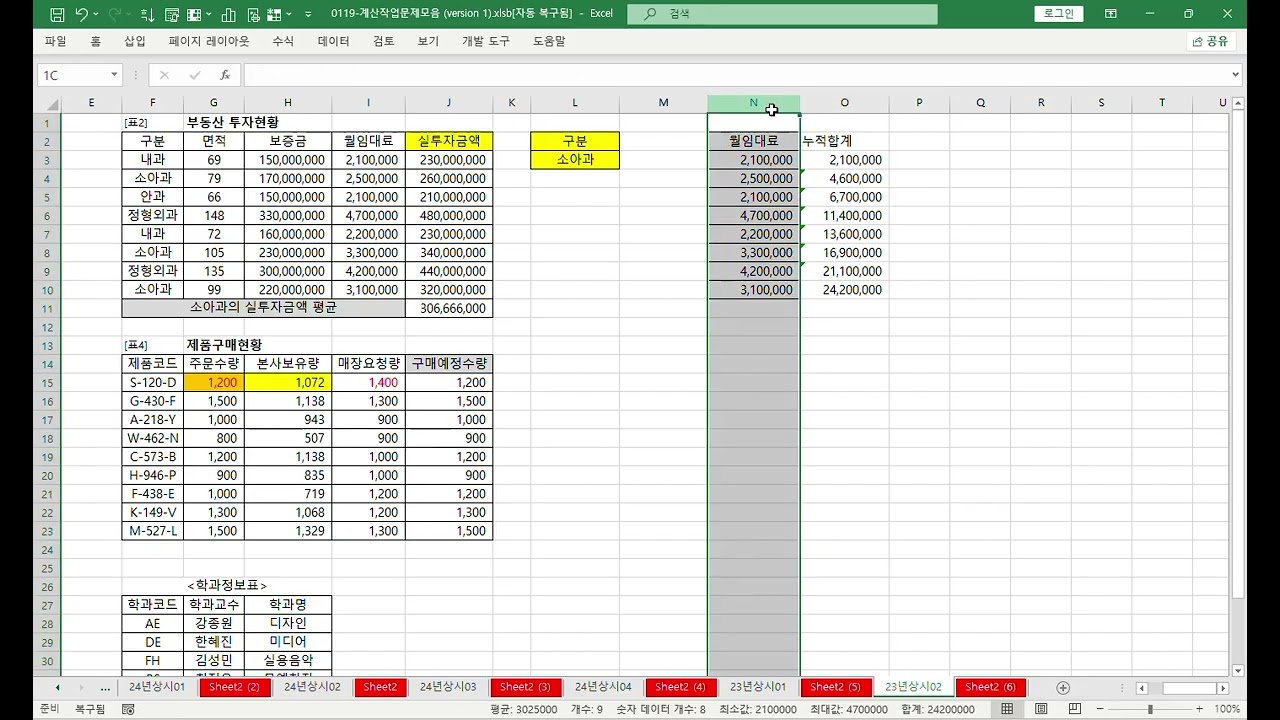
Task: Click the 로그인 sign-in button
Action: coord(1059,13)
